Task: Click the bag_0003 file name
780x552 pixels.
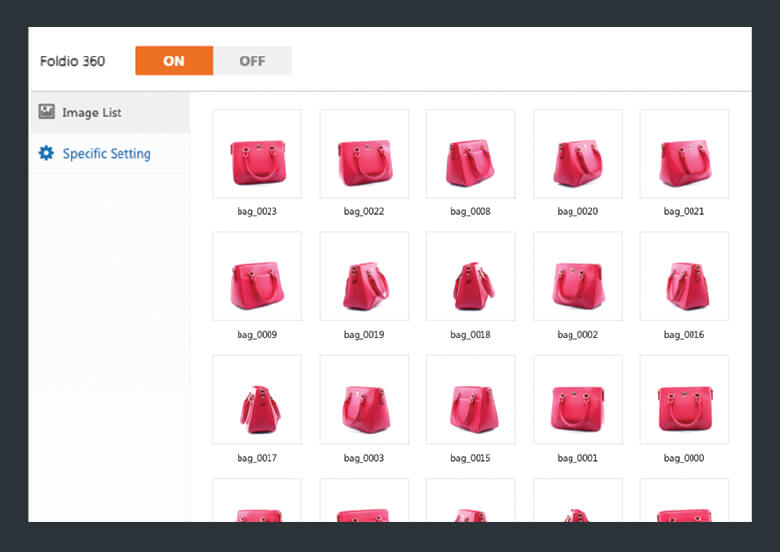Action: [364, 458]
